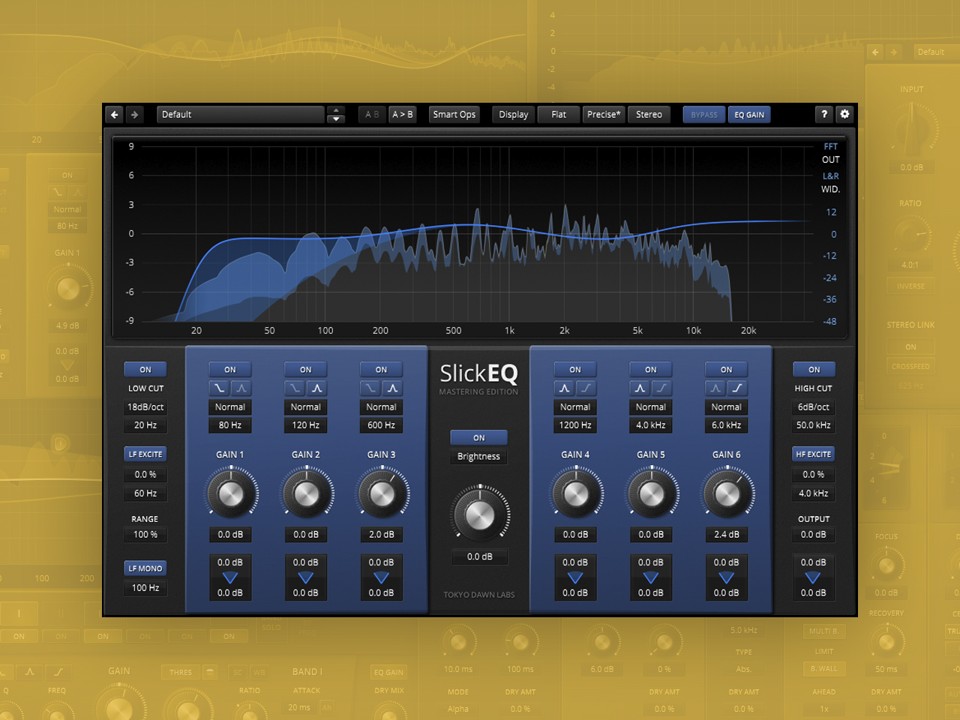Select the FFT display option
Image resolution: width=960 pixels, height=720 pixels.
tap(830, 146)
